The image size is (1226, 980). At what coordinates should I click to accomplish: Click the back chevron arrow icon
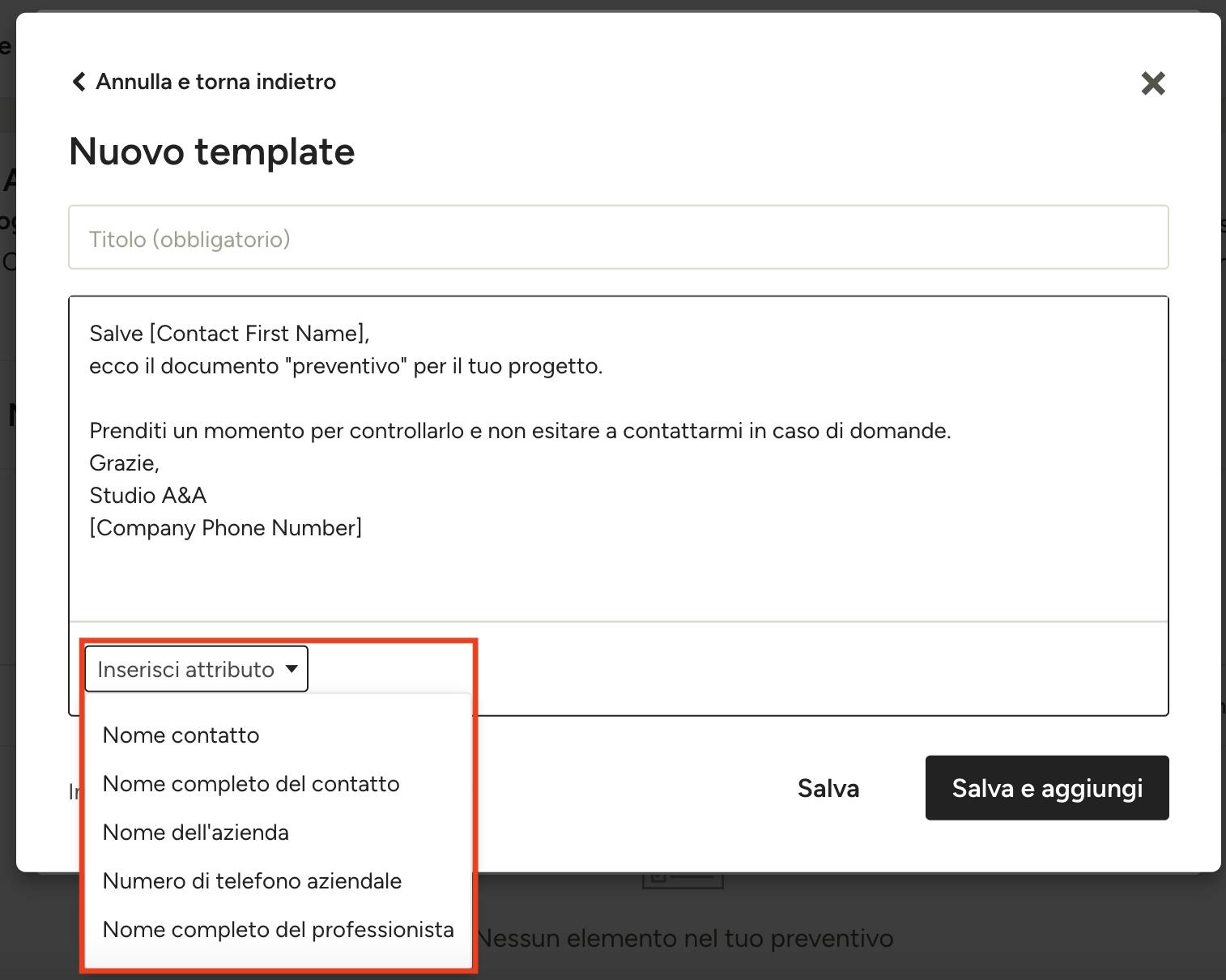coord(79,82)
